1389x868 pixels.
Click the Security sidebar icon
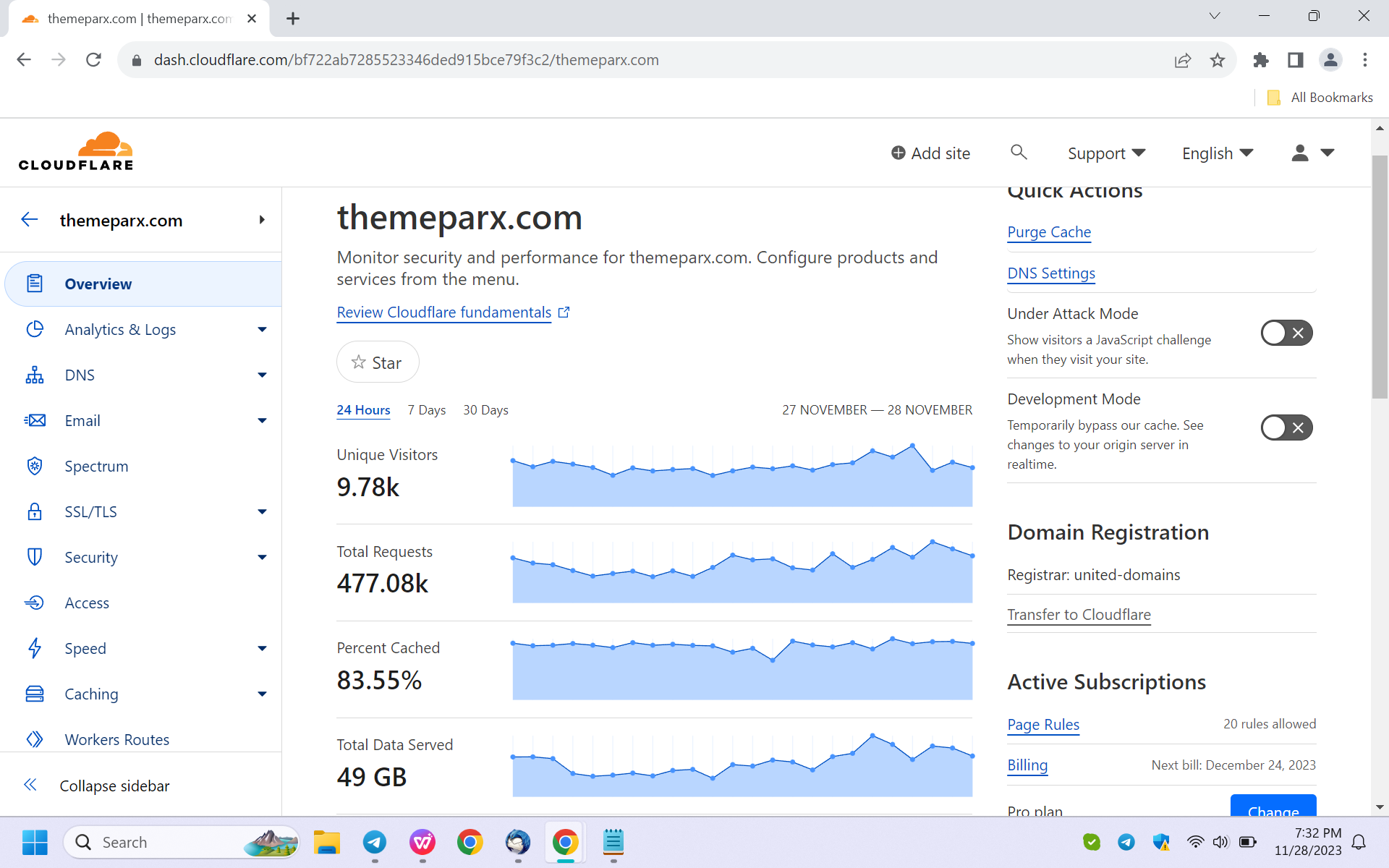tap(34, 557)
